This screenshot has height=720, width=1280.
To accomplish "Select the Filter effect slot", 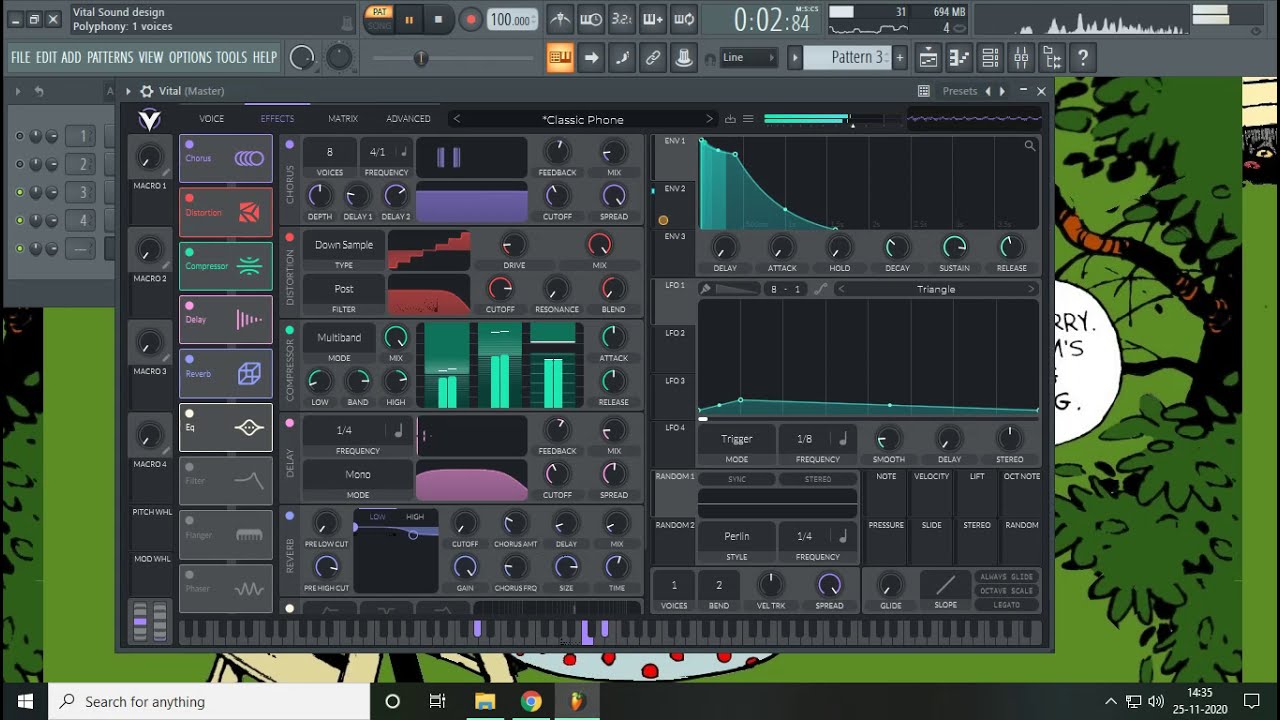I will click(x=226, y=481).
